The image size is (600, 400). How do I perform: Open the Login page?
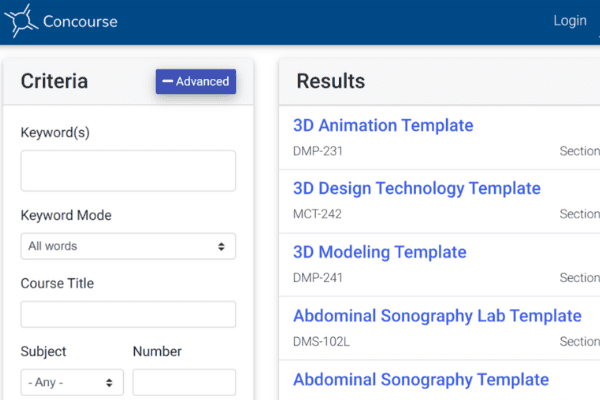tap(569, 21)
